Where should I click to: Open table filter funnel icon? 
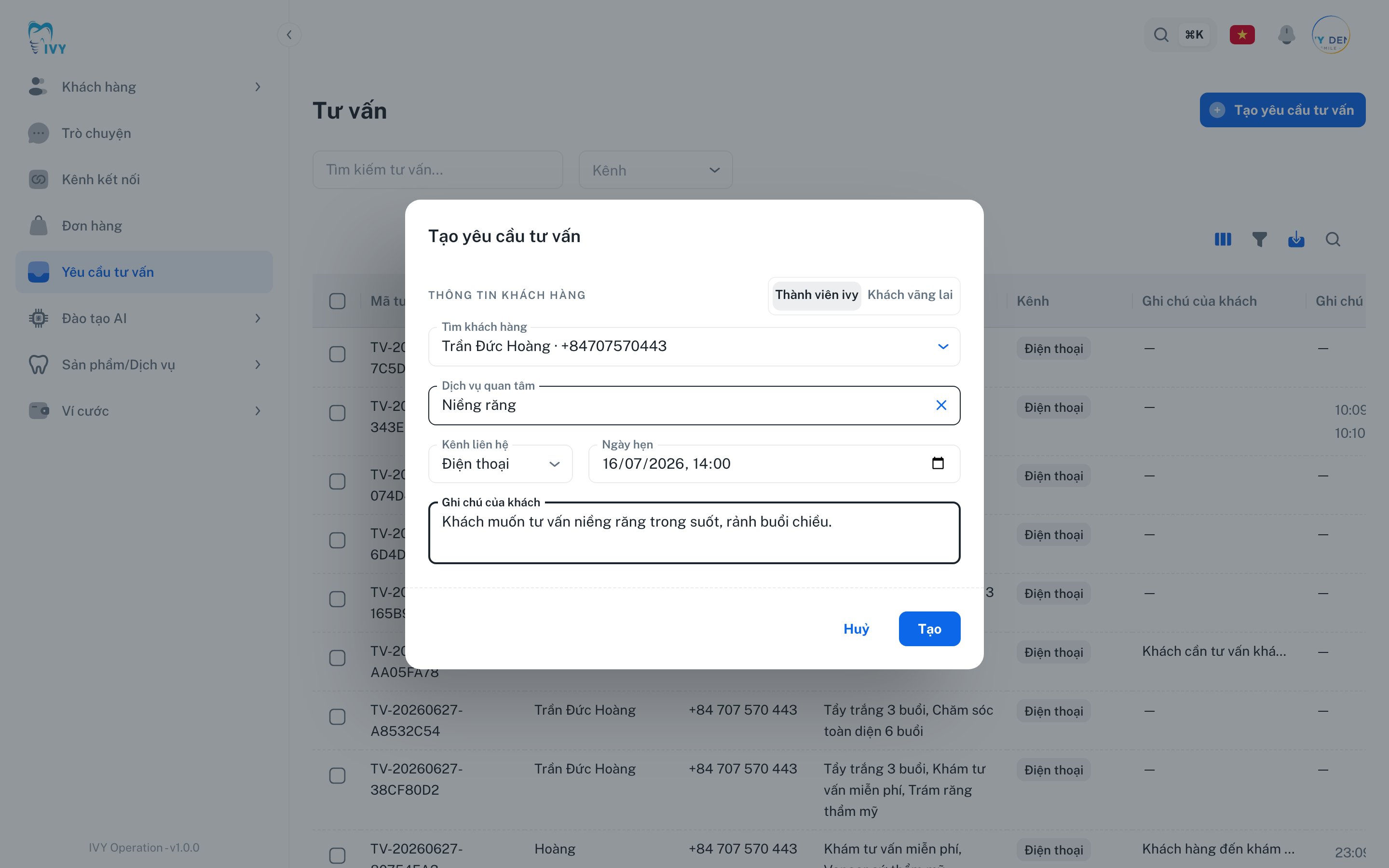pos(1259,239)
